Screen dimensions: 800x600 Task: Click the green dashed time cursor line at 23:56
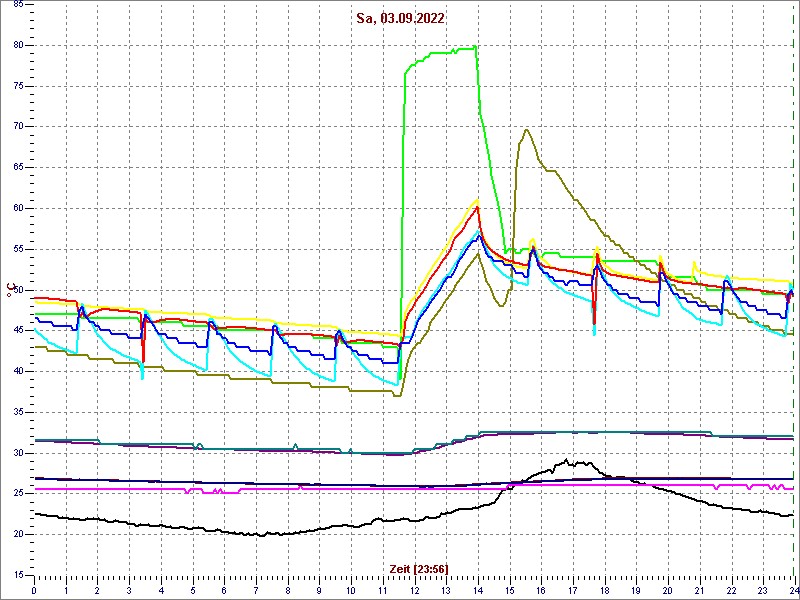(792, 291)
